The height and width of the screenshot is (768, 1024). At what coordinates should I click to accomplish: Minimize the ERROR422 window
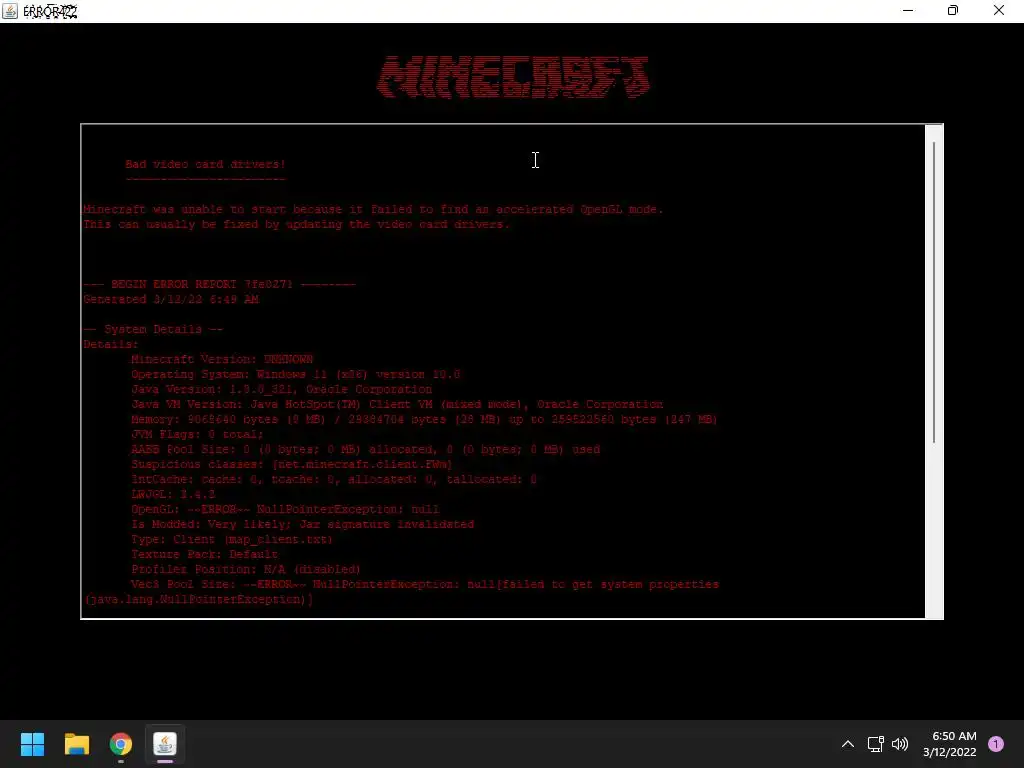pyautogui.click(x=908, y=10)
